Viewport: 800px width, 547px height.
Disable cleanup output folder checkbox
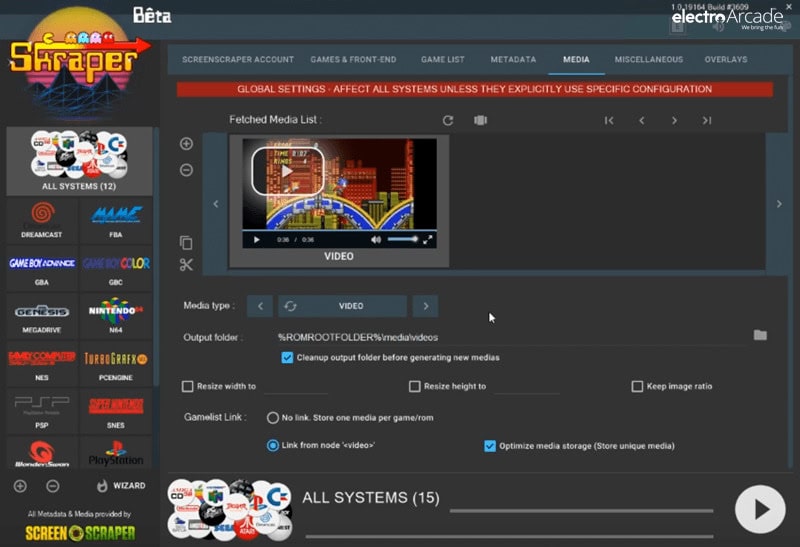click(x=288, y=357)
